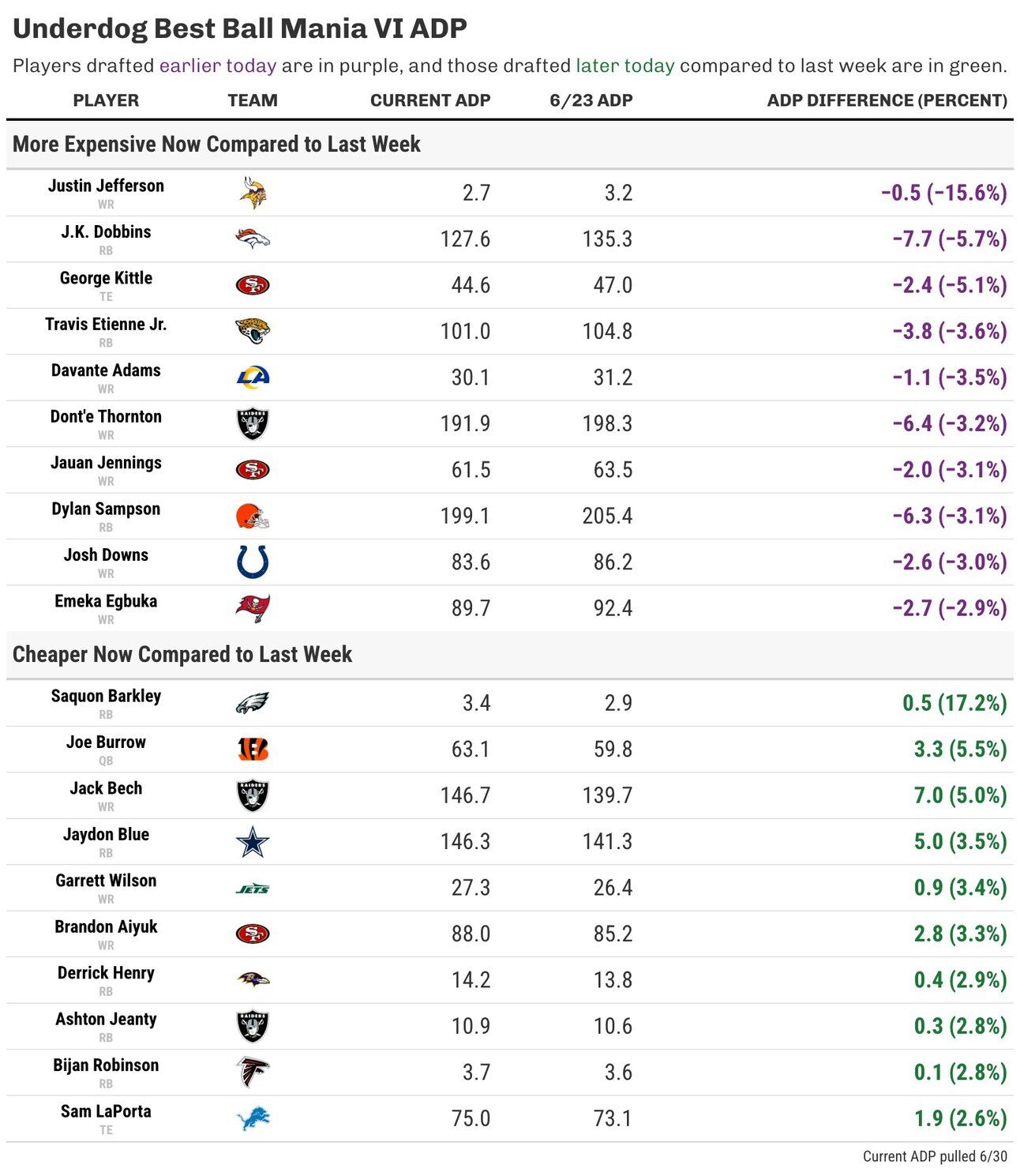Screen dimensions: 1020x1176
Task: Click the Ashton Jeanty player name
Action: coord(106,1019)
